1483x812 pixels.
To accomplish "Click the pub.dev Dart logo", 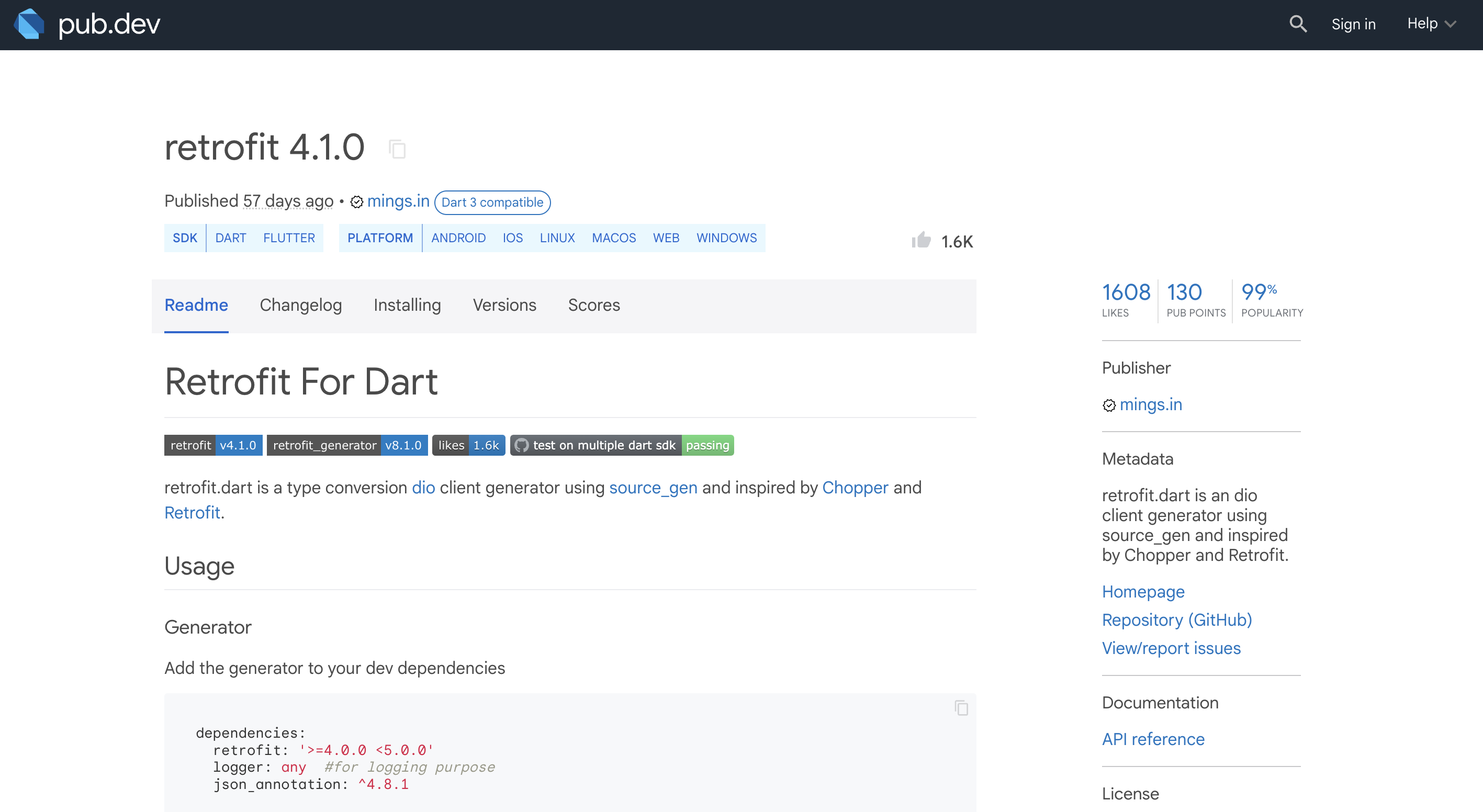I will [30, 24].
